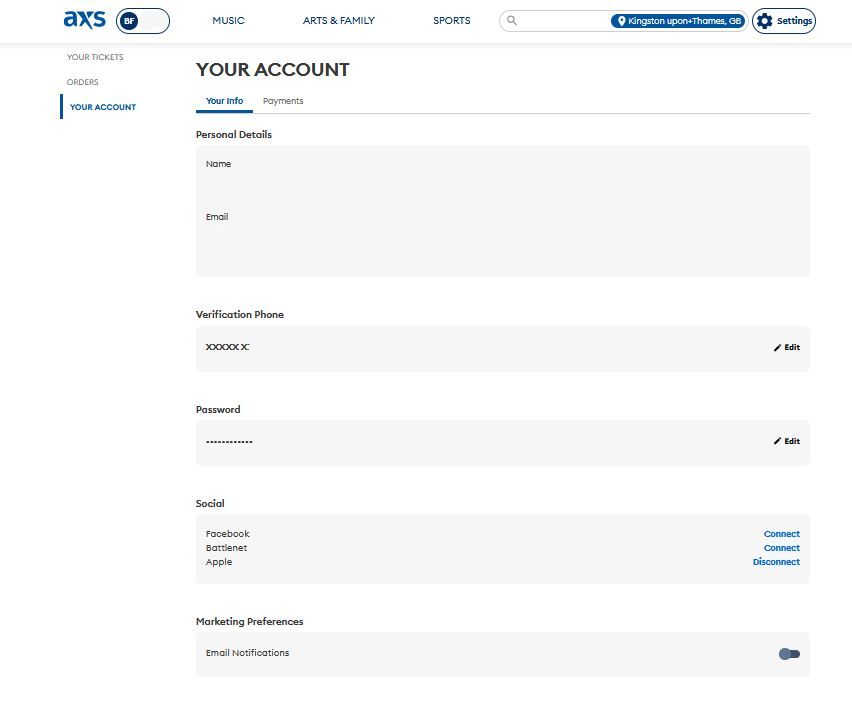
Task: Click the Edit pencil next to Verification Phone
Action: click(x=786, y=347)
